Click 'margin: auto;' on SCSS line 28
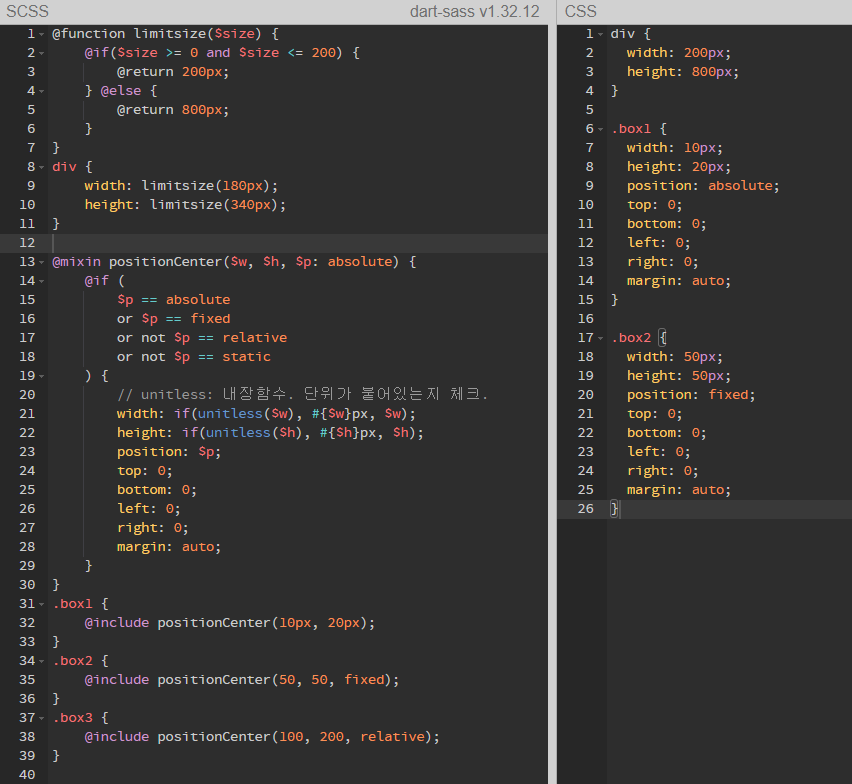The height and width of the screenshot is (784, 852). pos(169,547)
